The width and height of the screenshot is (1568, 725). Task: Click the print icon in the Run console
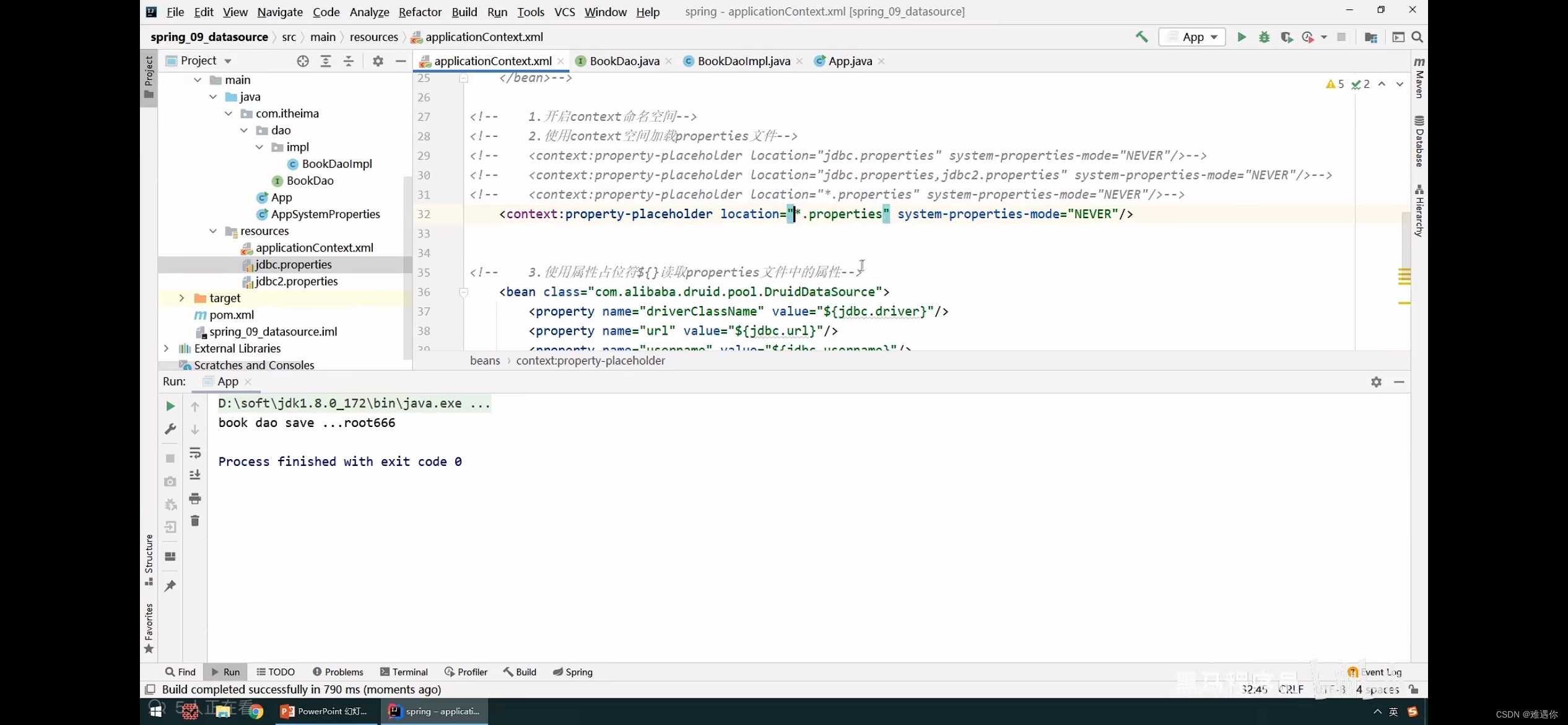point(195,498)
